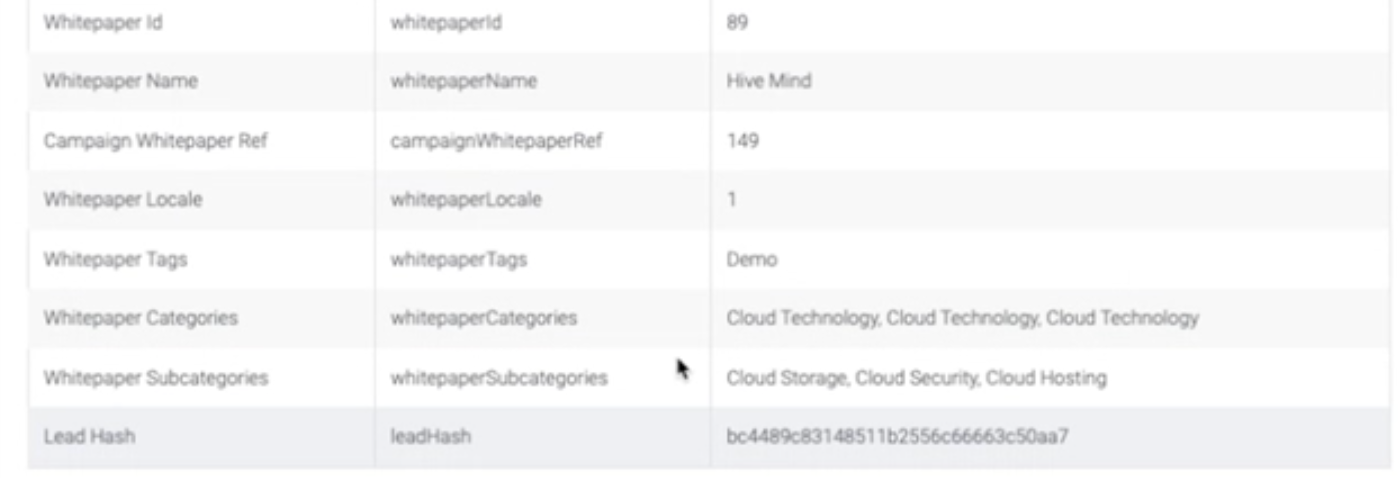Screen dimensions: 1398x478
Task: Select the leadHash field key
Action: pyautogui.click(x=430, y=436)
